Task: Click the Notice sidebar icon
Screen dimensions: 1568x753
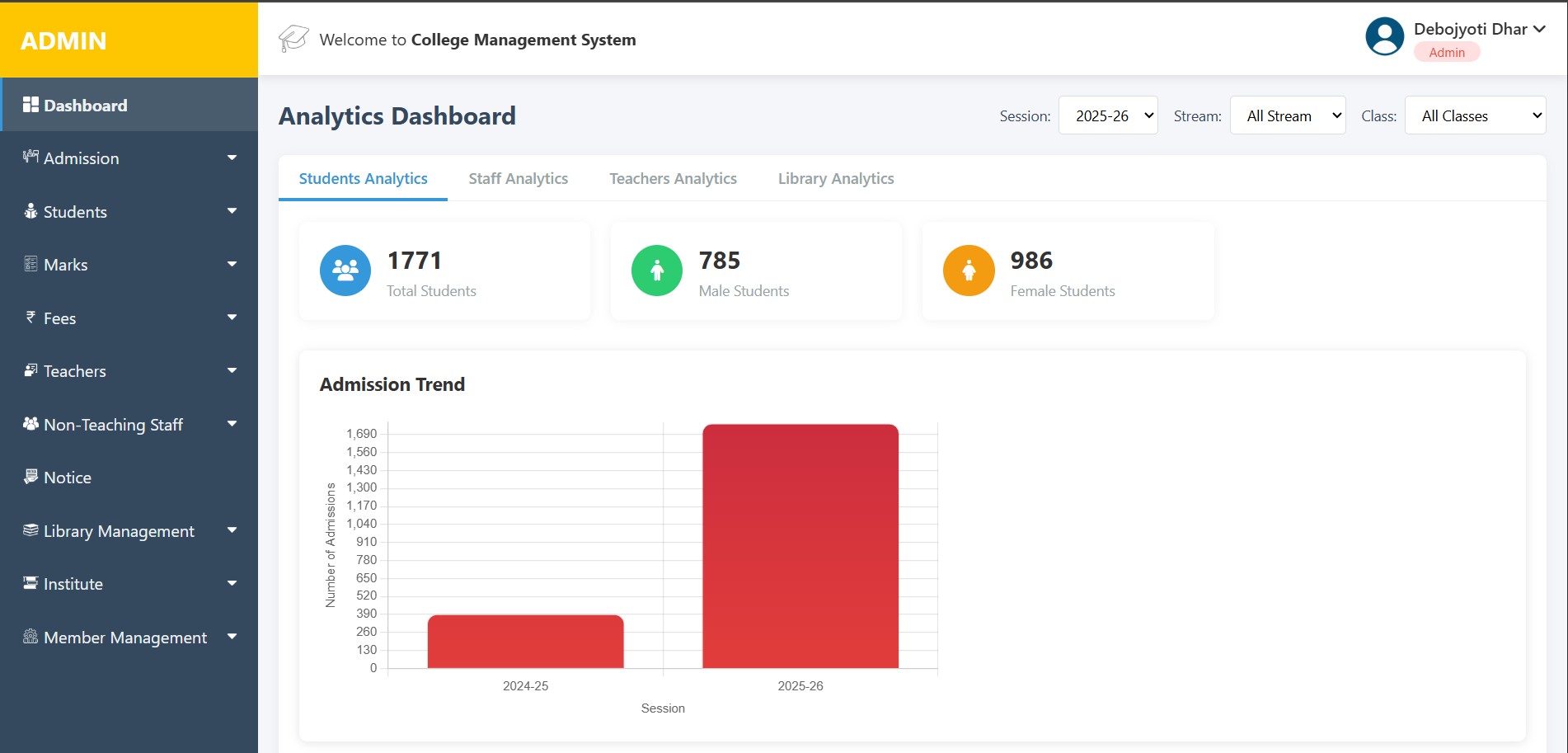Action: (x=31, y=477)
